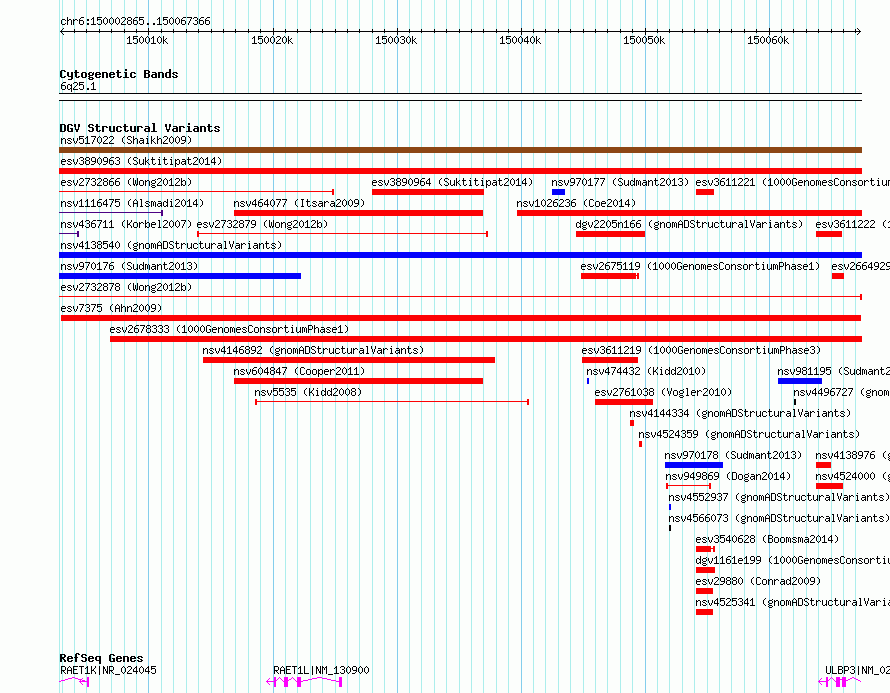Click the 150040k ruler position marker
This screenshot has height=693, width=890.
click(520, 40)
